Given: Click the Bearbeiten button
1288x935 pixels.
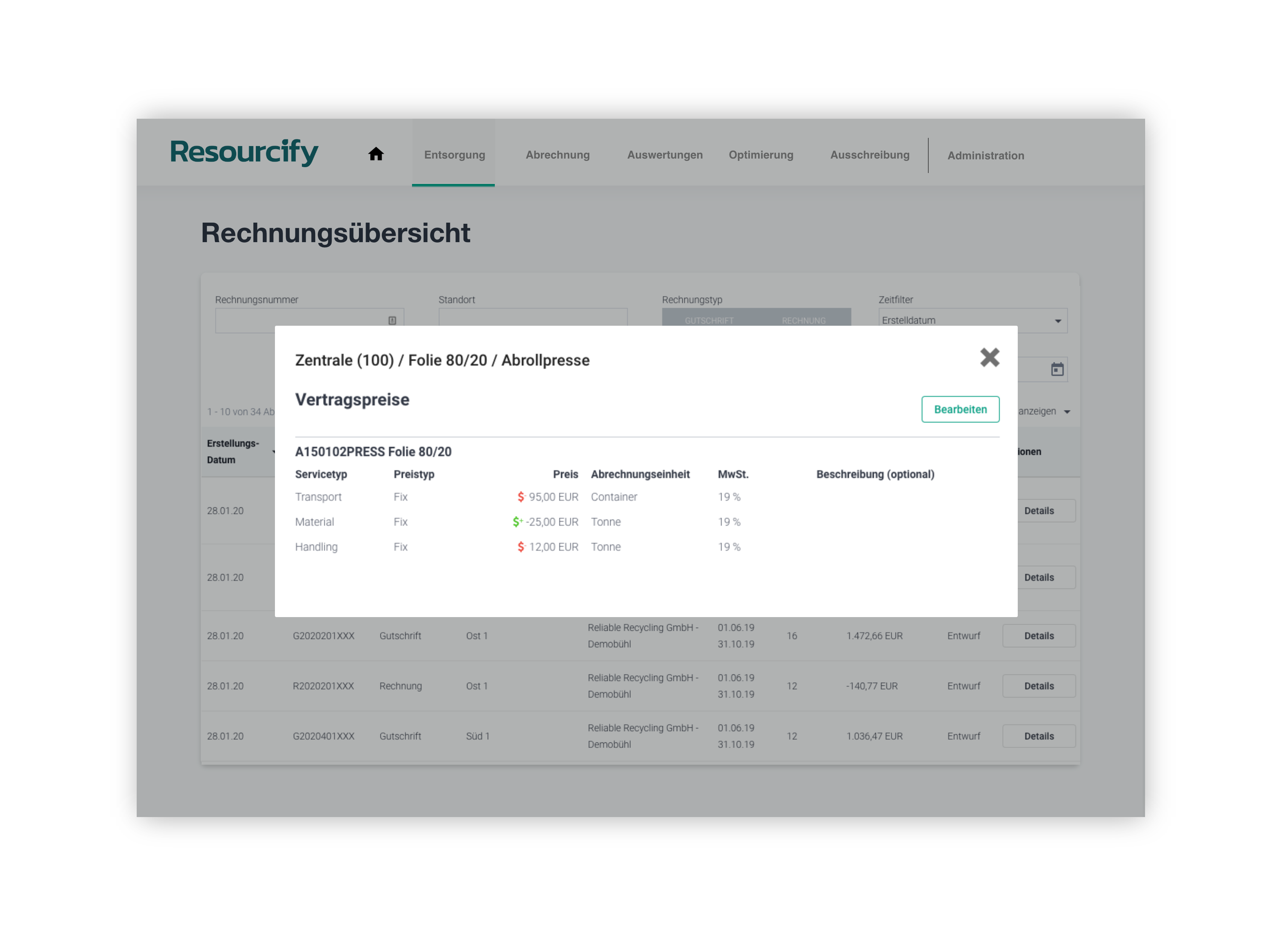Looking at the screenshot, I should [x=960, y=409].
